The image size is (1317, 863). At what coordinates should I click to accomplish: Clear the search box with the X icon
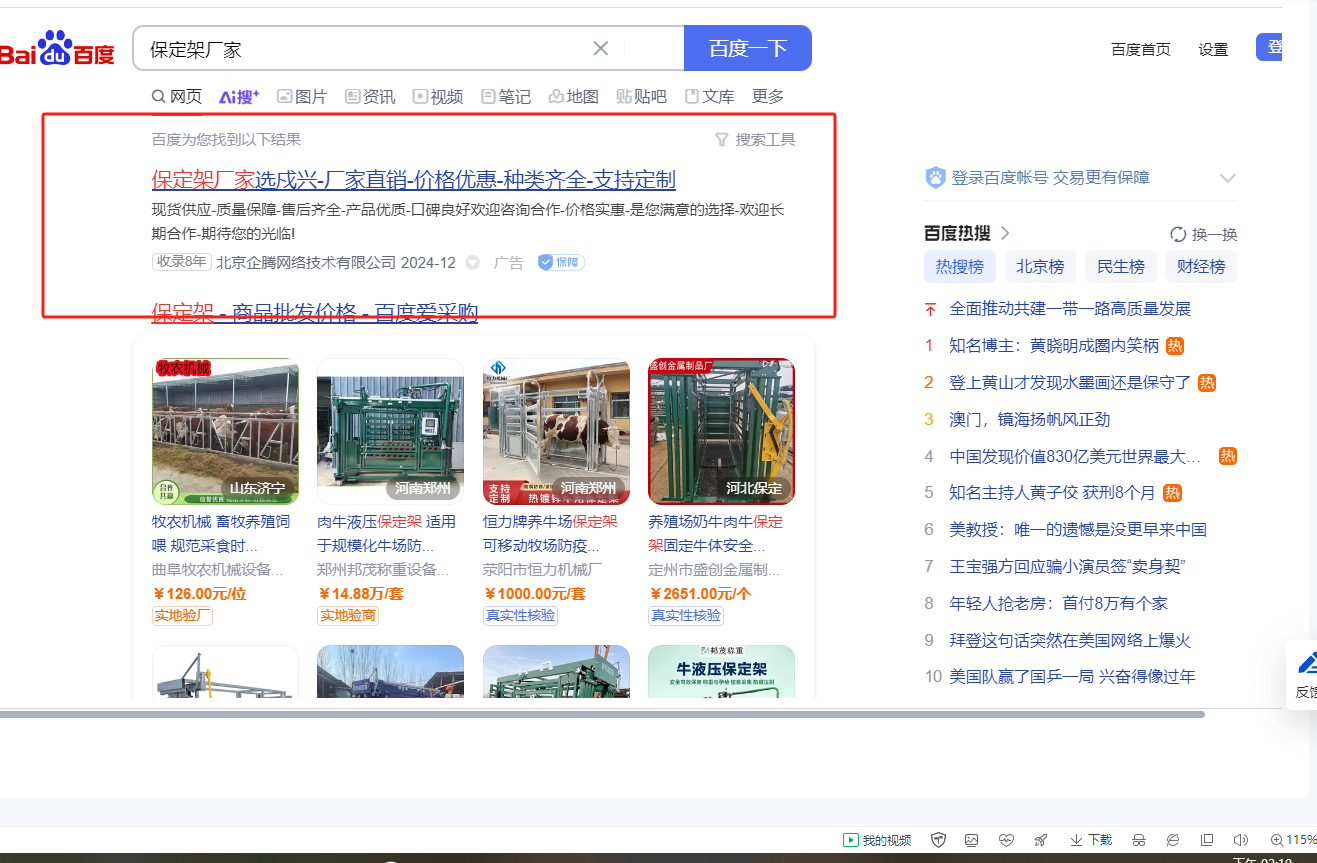(600, 49)
